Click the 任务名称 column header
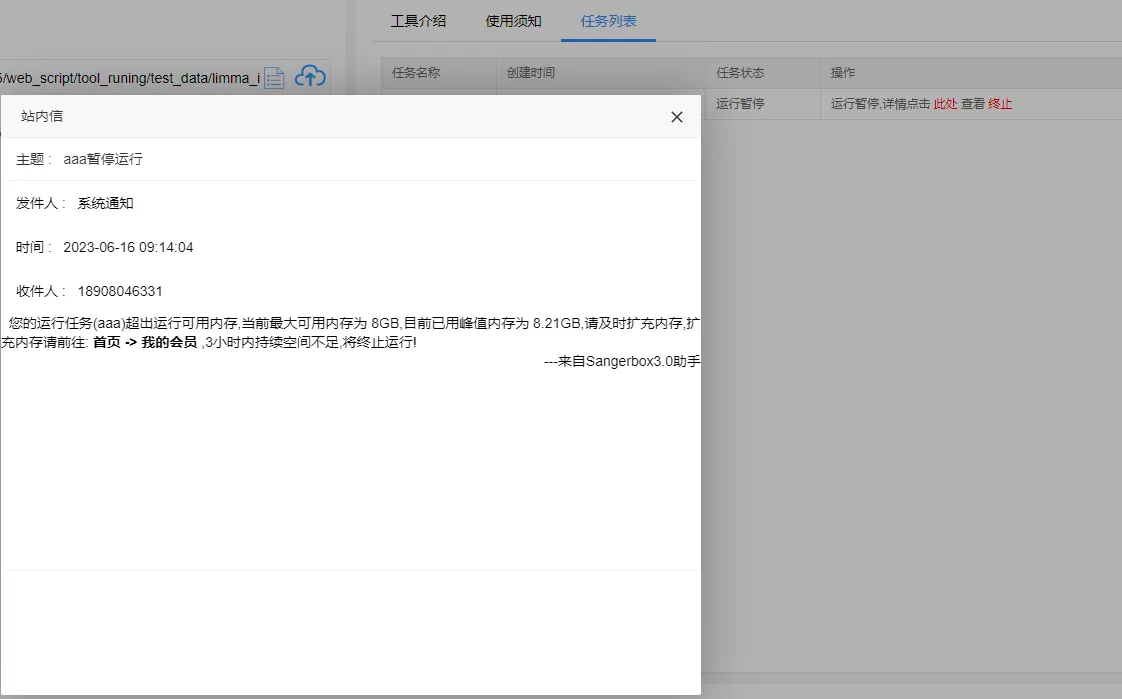 tap(416, 73)
